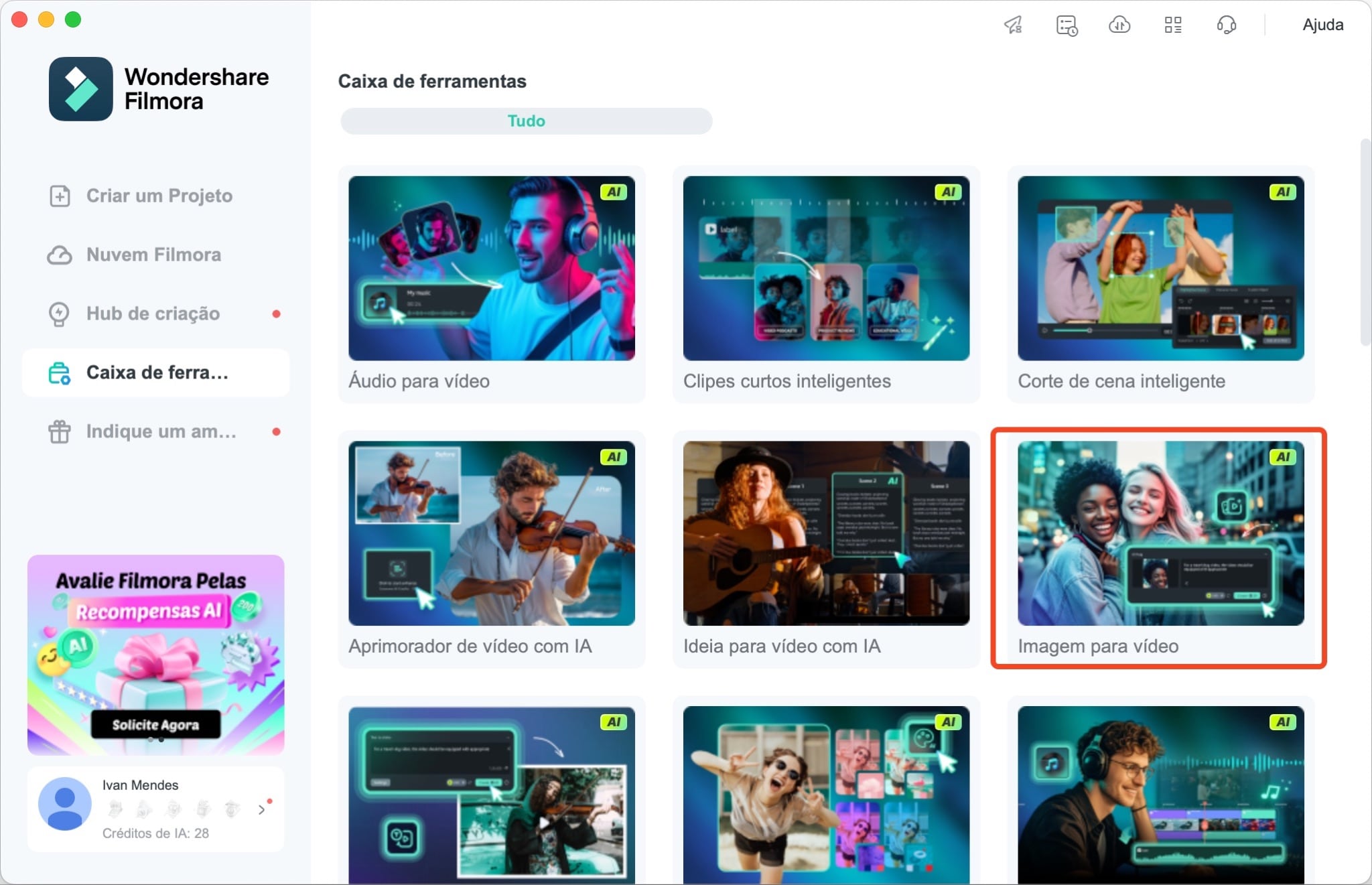Click the headset support icon
1372x885 pixels.
coord(1226,25)
